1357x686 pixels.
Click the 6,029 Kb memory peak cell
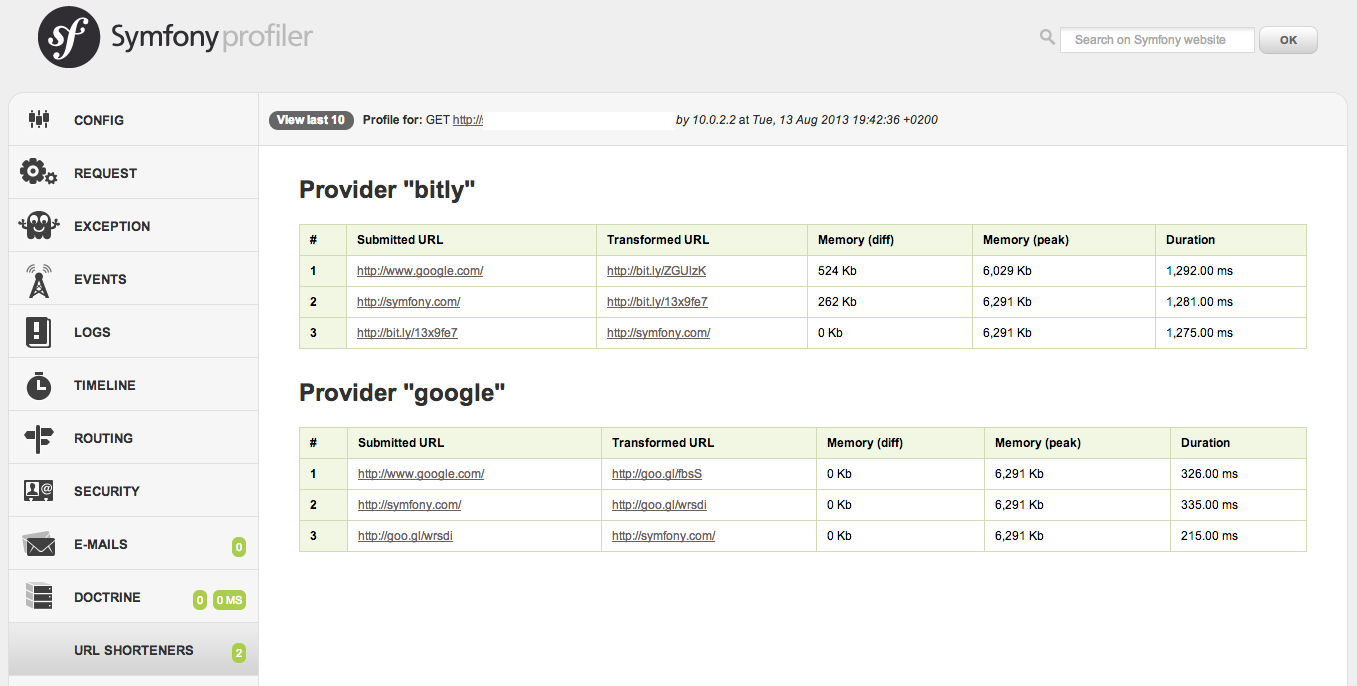pos(1064,271)
